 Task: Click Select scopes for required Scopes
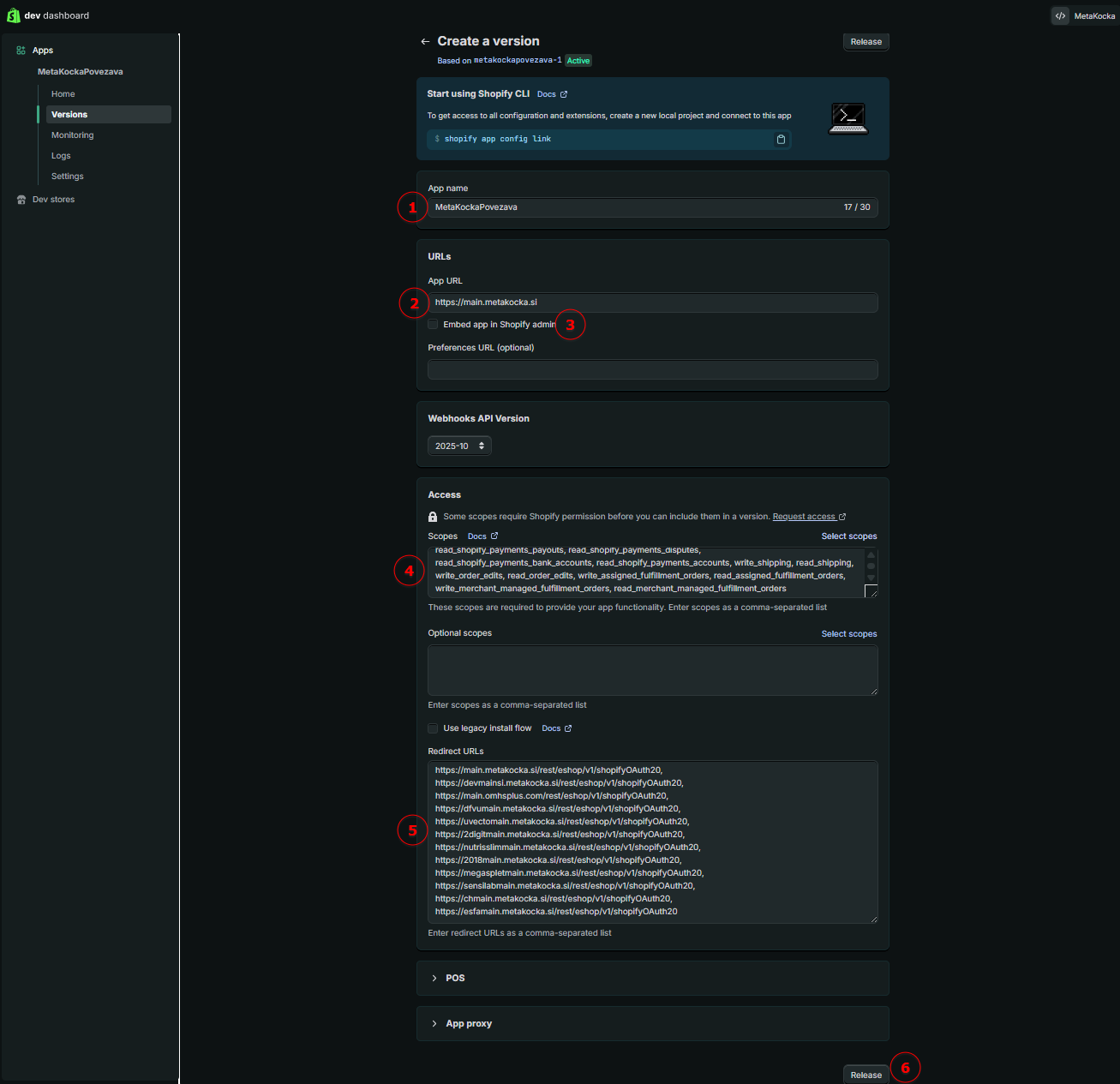(x=849, y=536)
